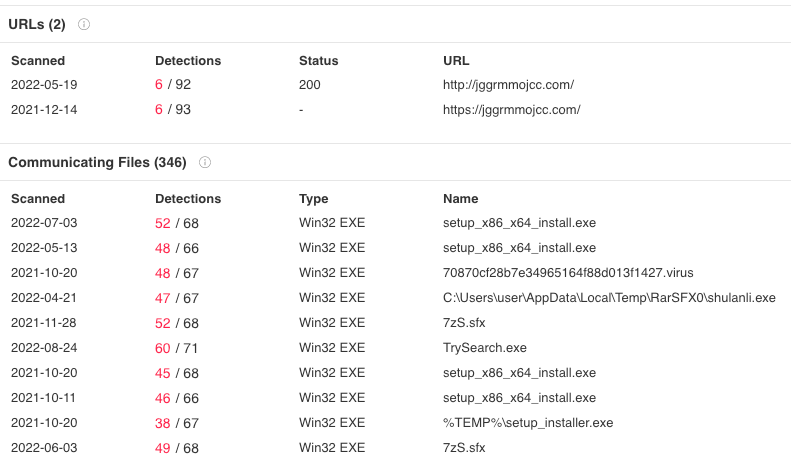Select setup_x86_x64_install.exe scanned on 2022-05-13
The width and height of the screenshot is (791, 467).
point(519,248)
